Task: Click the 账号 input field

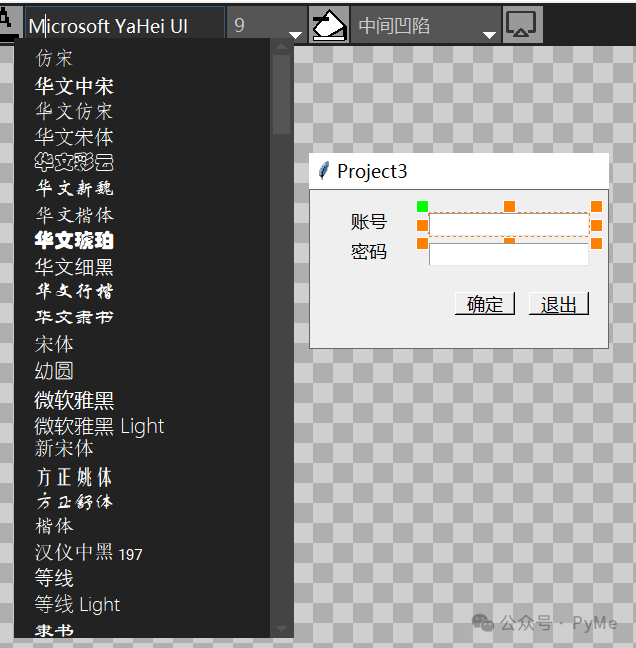Action: point(509,224)
